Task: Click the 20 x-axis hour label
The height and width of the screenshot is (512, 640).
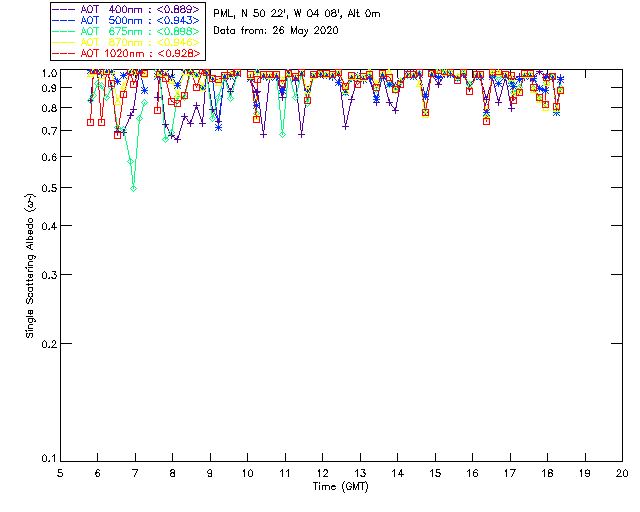Action: click(622, 473)
